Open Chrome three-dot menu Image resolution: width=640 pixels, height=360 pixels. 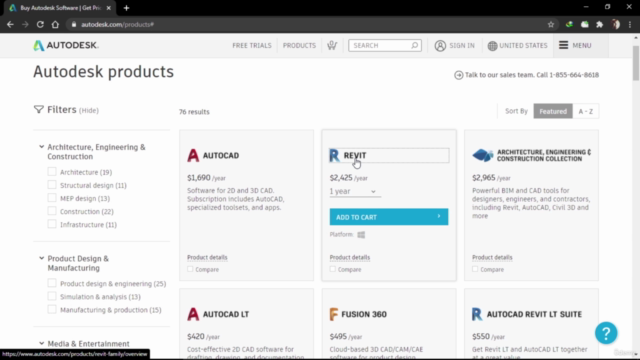[x=630, y=24]
